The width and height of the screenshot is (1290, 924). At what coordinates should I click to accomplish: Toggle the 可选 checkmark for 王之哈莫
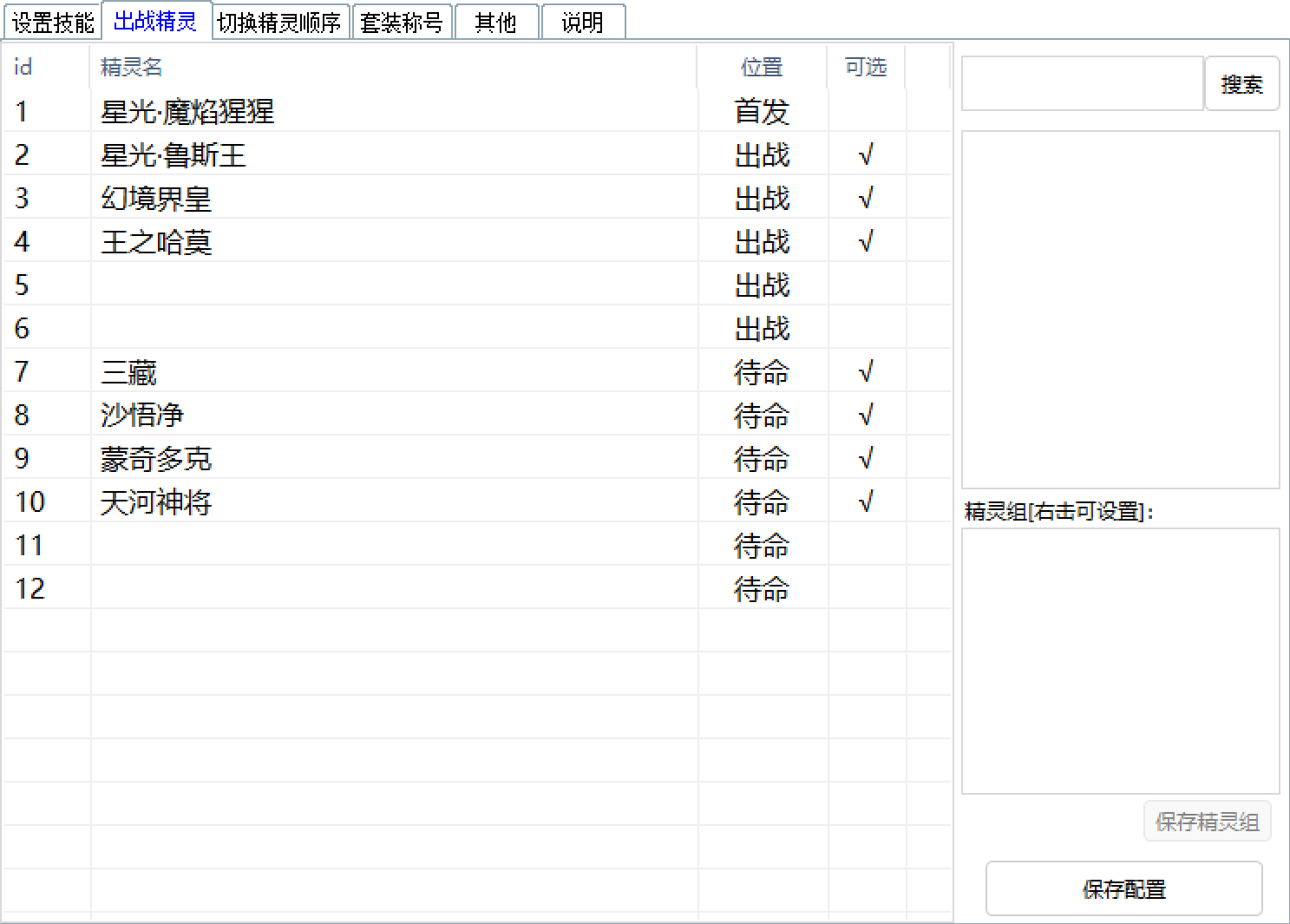(x=866, y=241)
